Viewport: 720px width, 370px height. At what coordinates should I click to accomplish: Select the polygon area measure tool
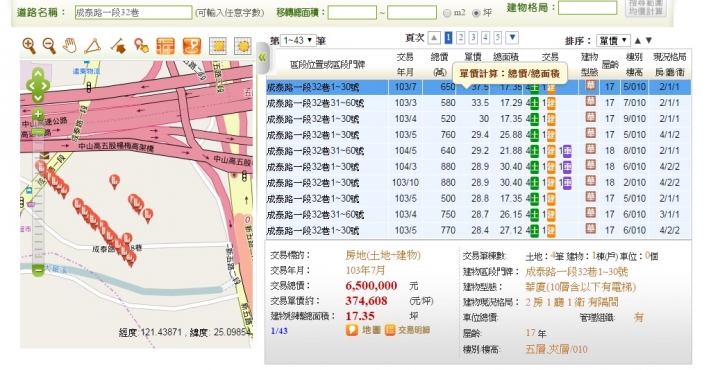click(x=93, y=46)
